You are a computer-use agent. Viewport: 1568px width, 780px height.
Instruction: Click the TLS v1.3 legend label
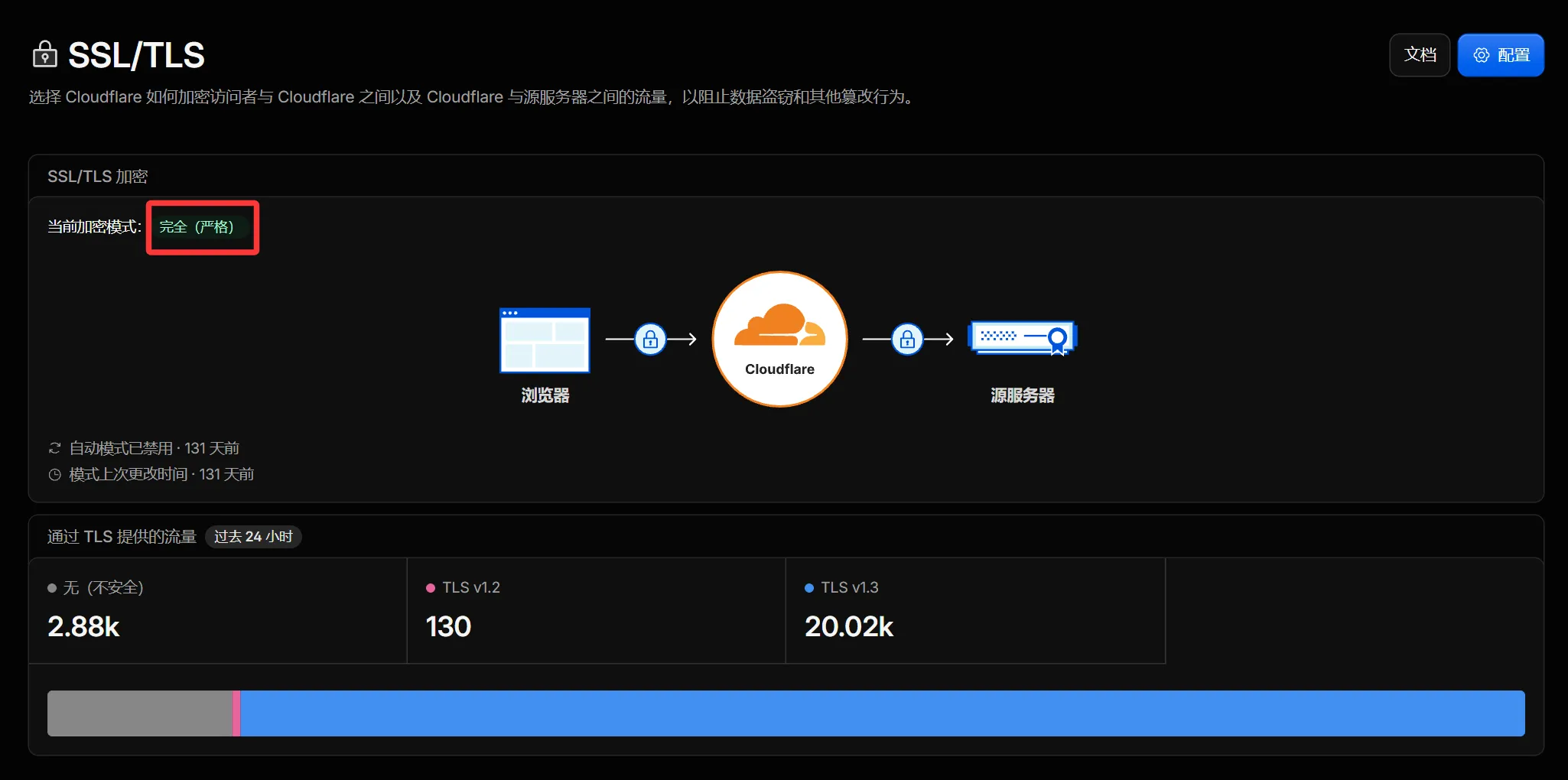coord(850,587)
